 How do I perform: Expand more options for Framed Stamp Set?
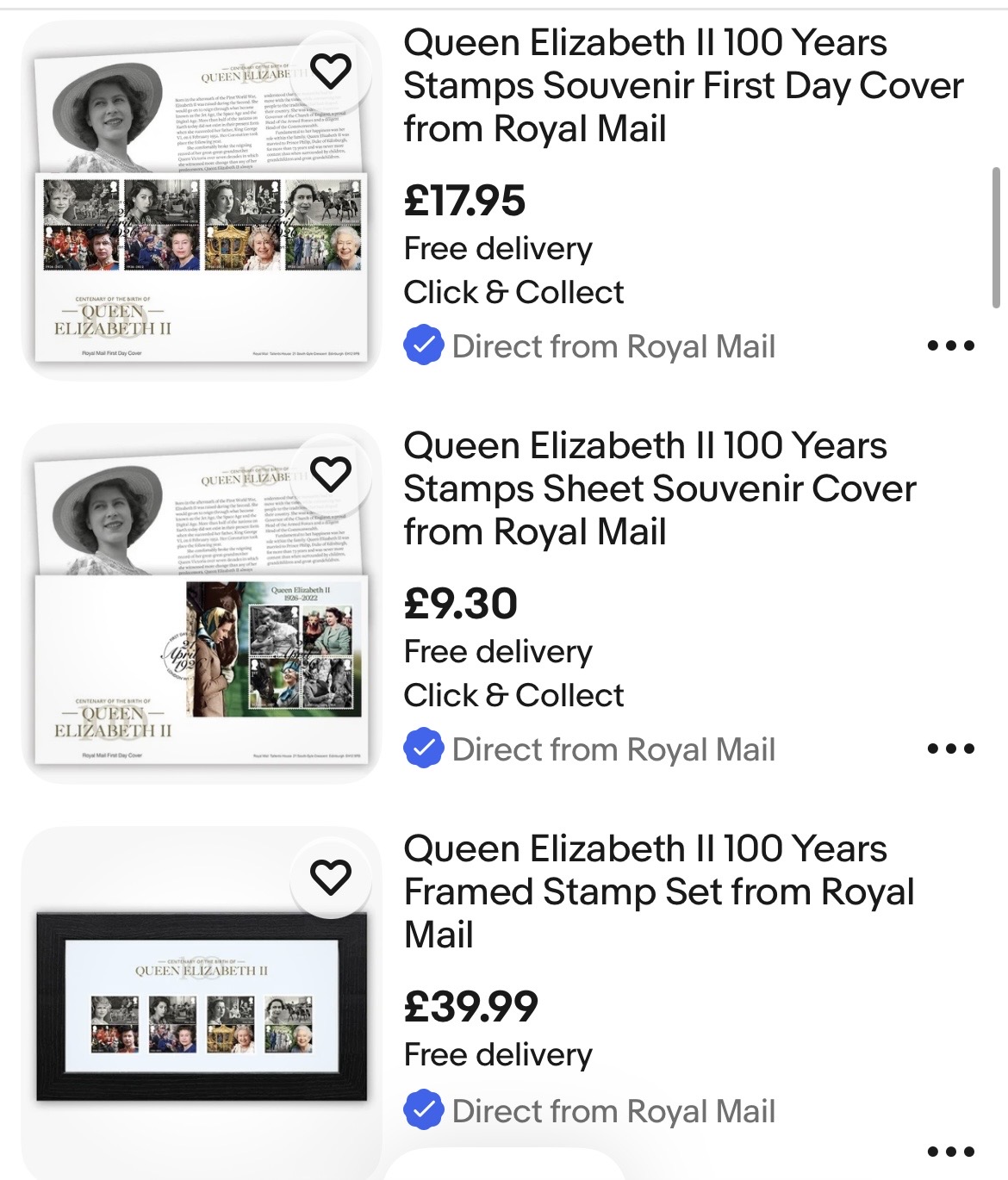pyautogui.click(x=950, y=1152)
